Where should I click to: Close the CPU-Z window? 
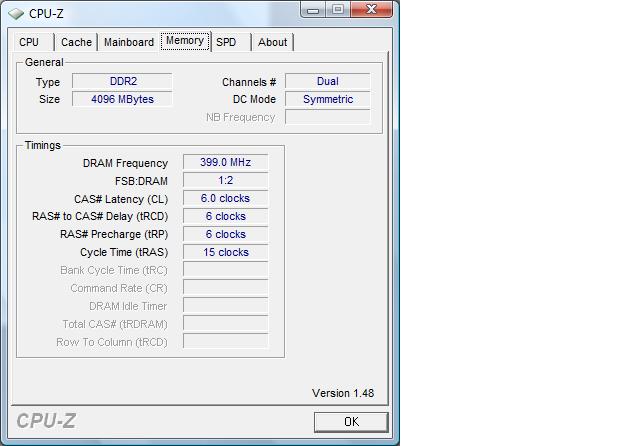[371, 9]
